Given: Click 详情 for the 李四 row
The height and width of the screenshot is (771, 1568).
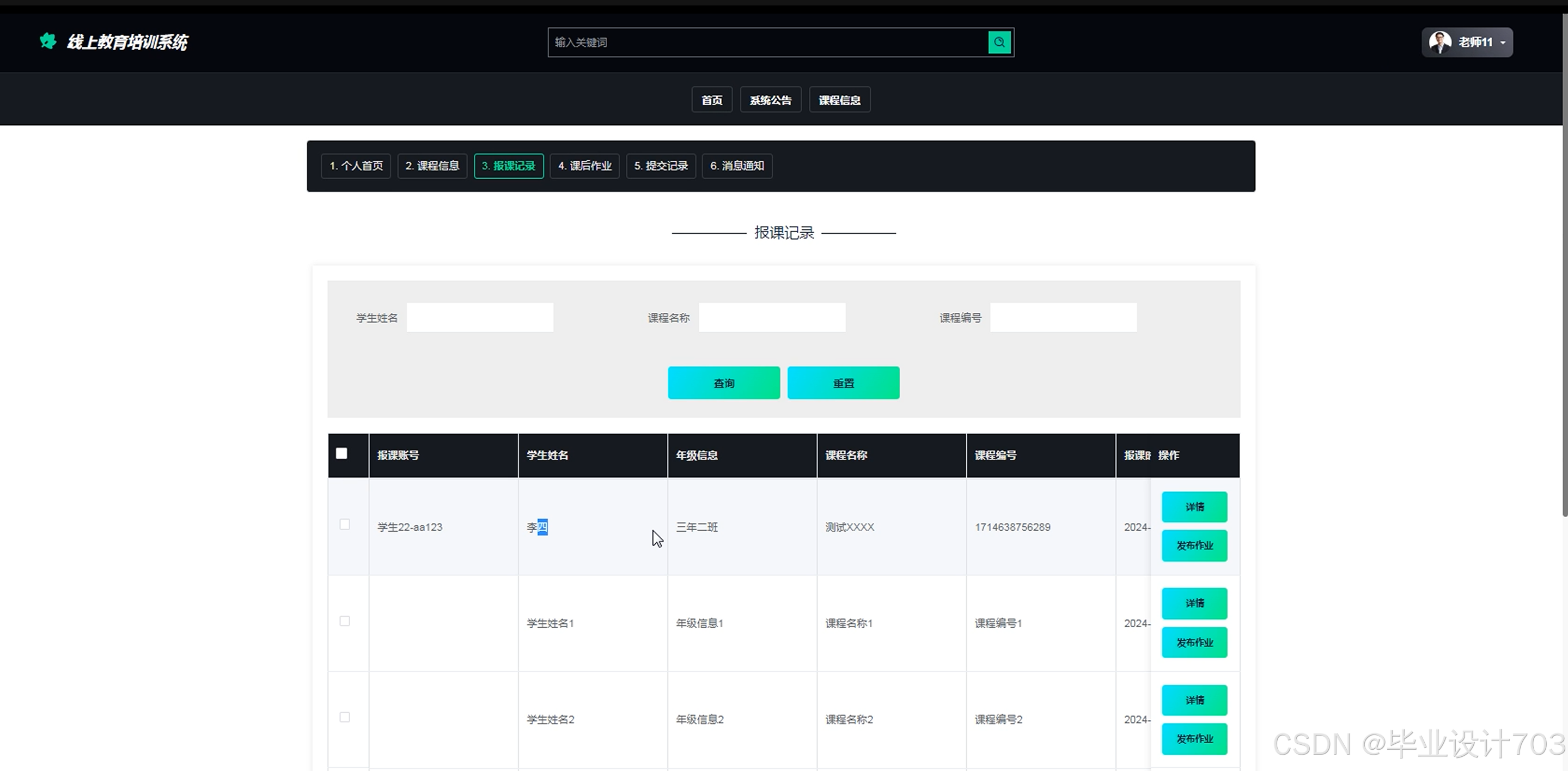Looking at the screenshot, I should [1194, 507].
